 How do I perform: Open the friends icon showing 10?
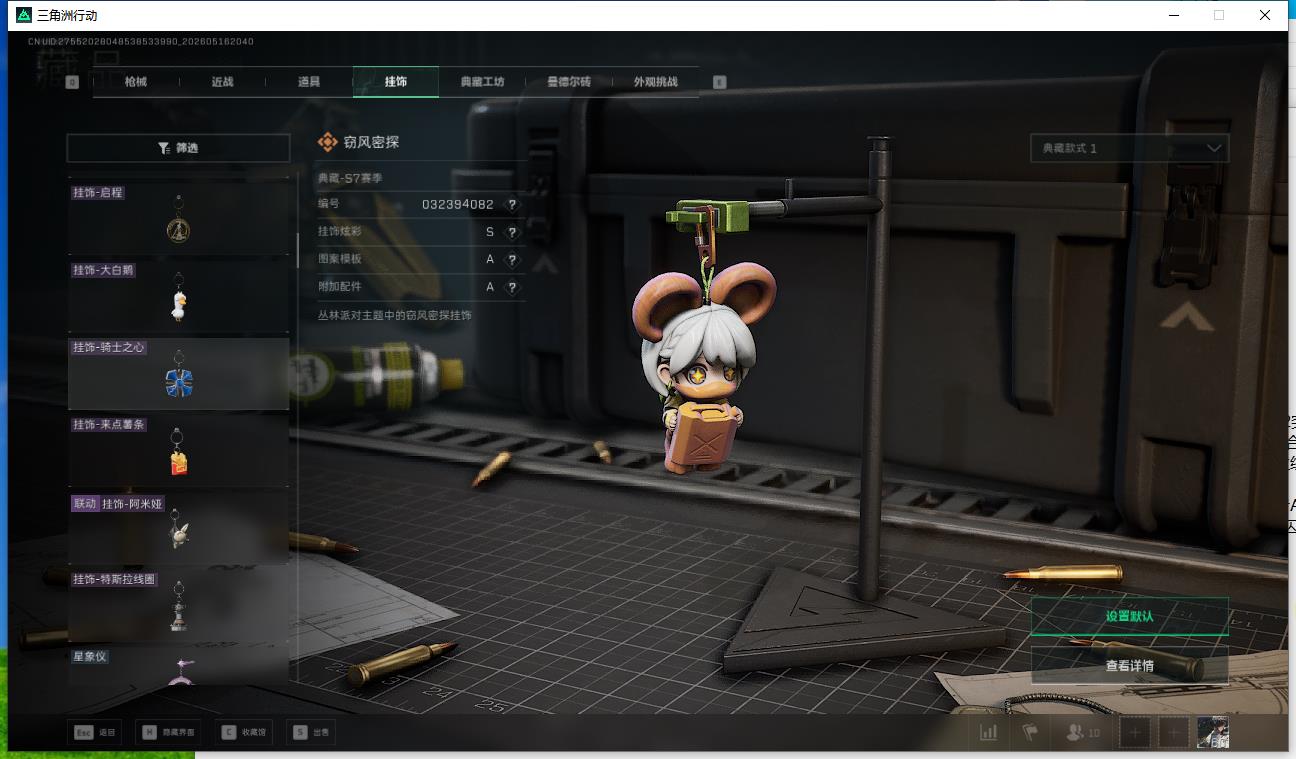[1083, 733]
